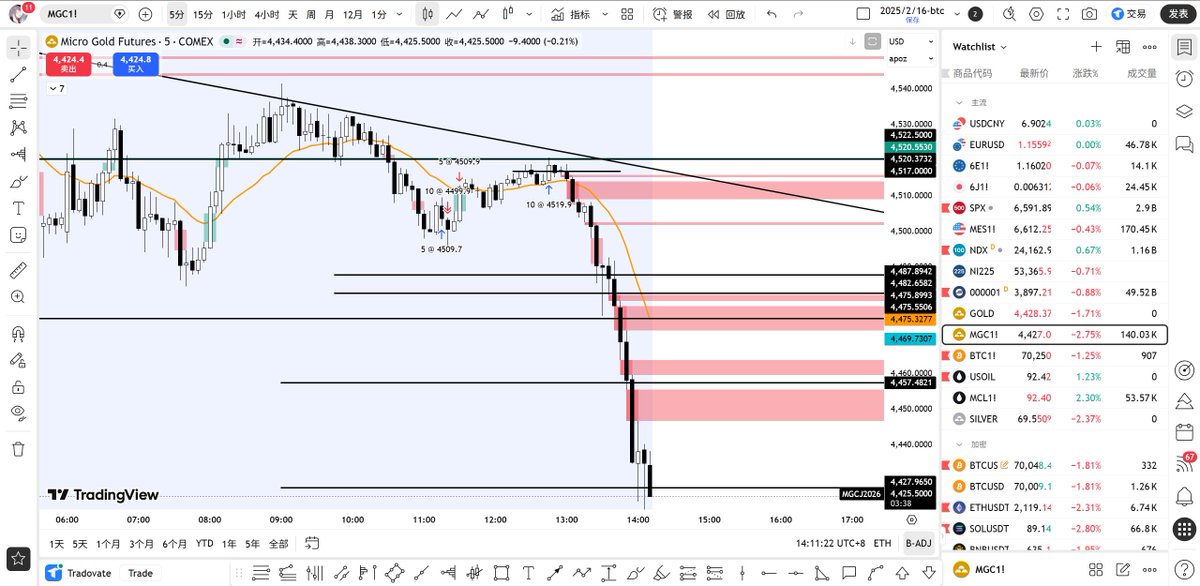
Task: Click the 交易 trade button
Action: coord(1128,14)
